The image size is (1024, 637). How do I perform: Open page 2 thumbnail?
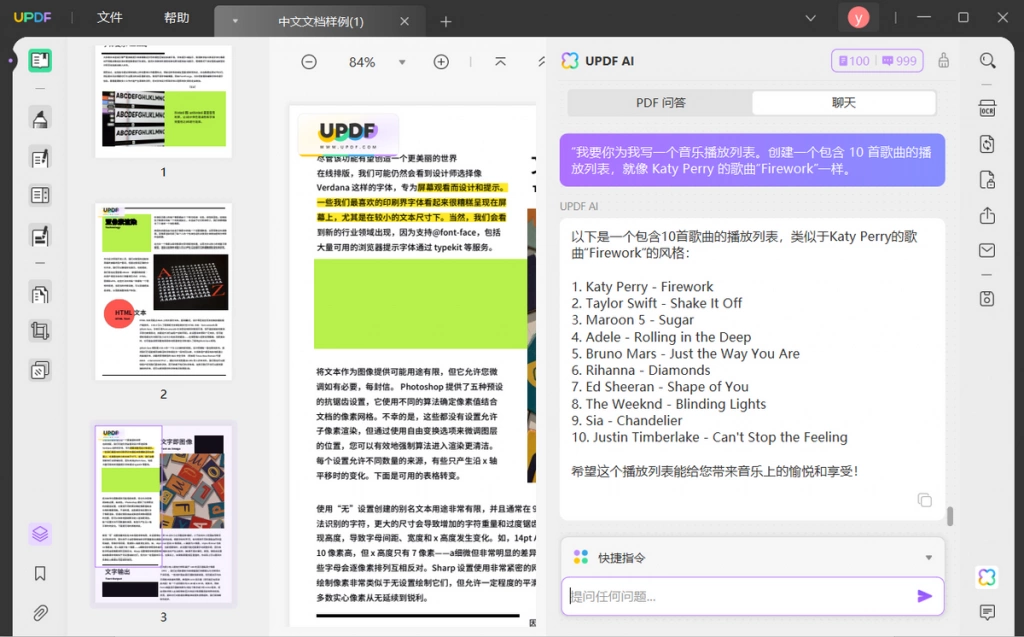(163, 291)
